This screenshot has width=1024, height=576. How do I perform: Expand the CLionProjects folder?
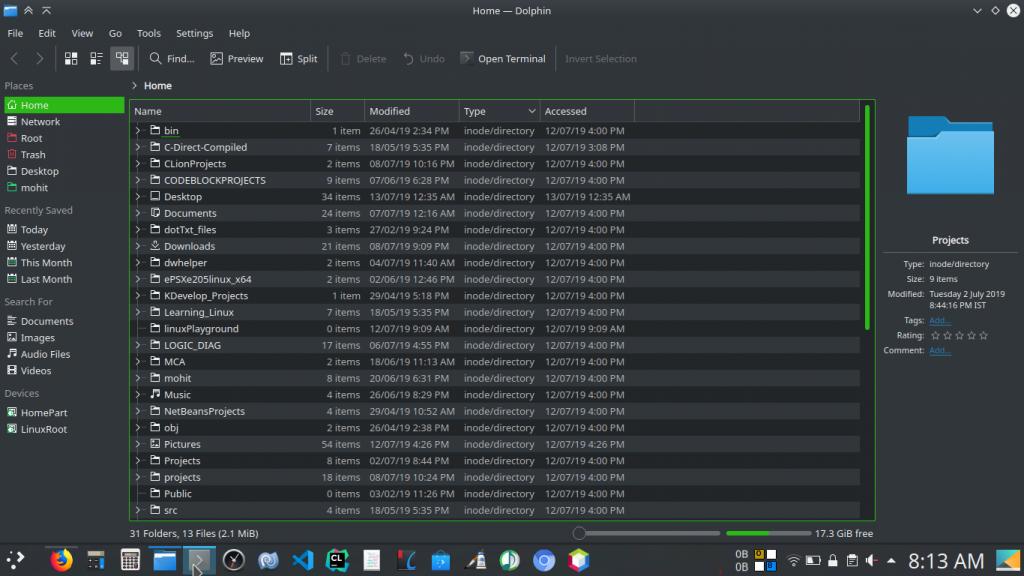pos(138,164)
